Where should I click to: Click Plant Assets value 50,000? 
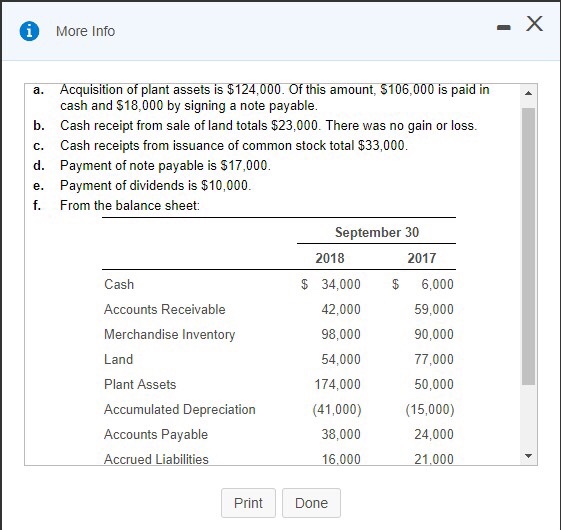434,384
